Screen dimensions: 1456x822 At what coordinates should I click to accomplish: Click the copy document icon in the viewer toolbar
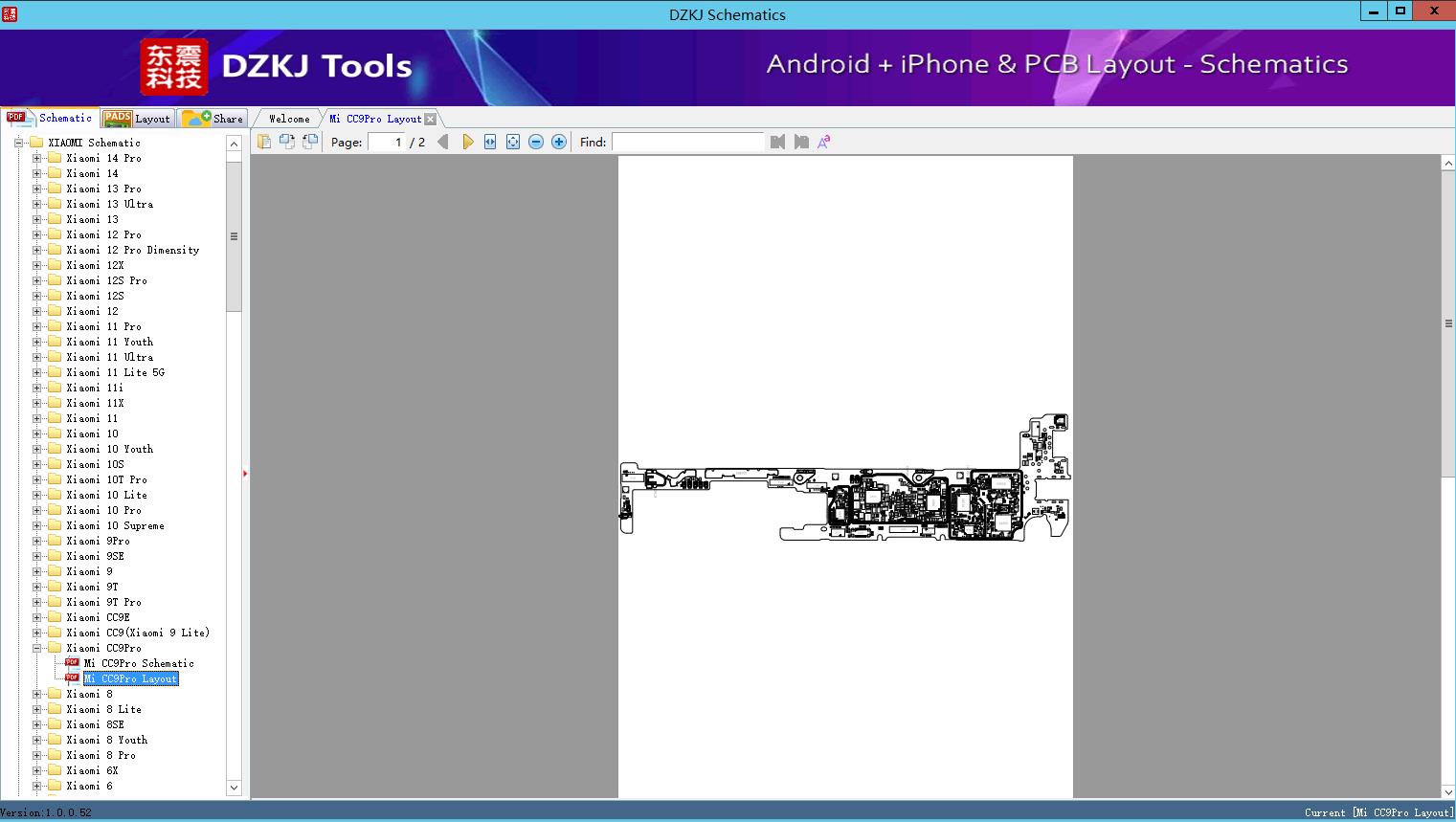click(x=264, y=142)
